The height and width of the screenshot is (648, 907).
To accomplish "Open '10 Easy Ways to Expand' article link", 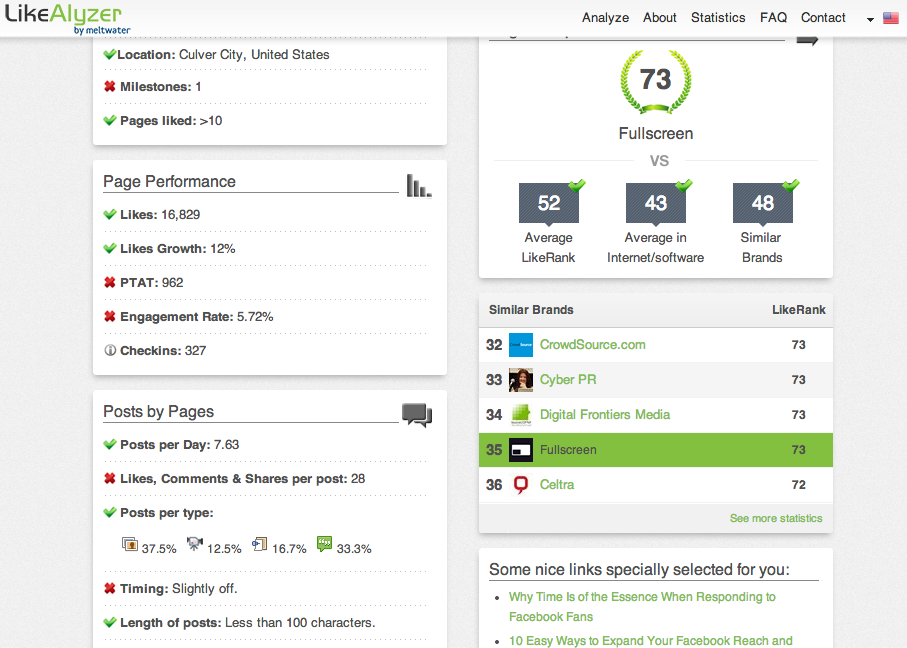I will (650, 640).
